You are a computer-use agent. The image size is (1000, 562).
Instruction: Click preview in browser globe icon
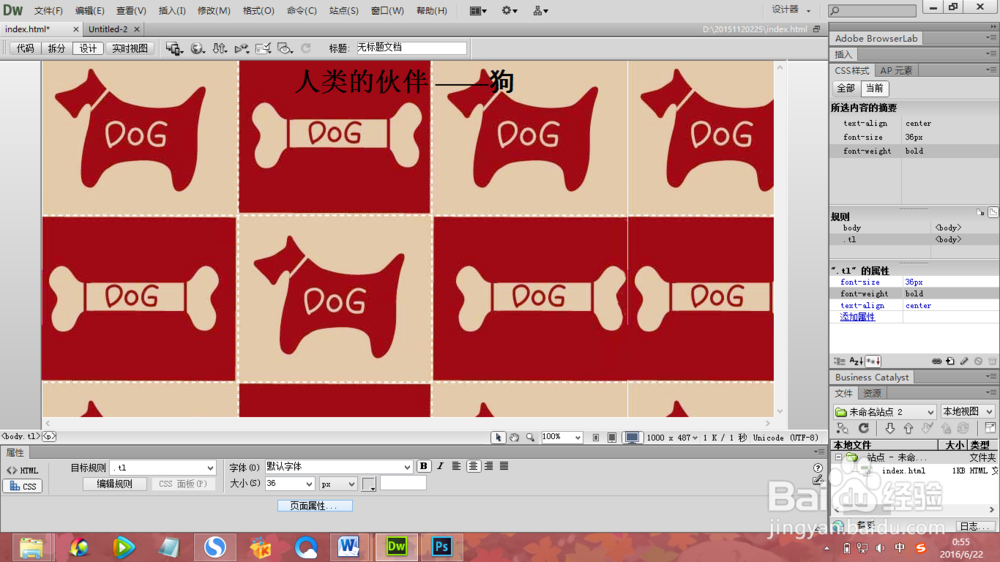click(198, 48)
